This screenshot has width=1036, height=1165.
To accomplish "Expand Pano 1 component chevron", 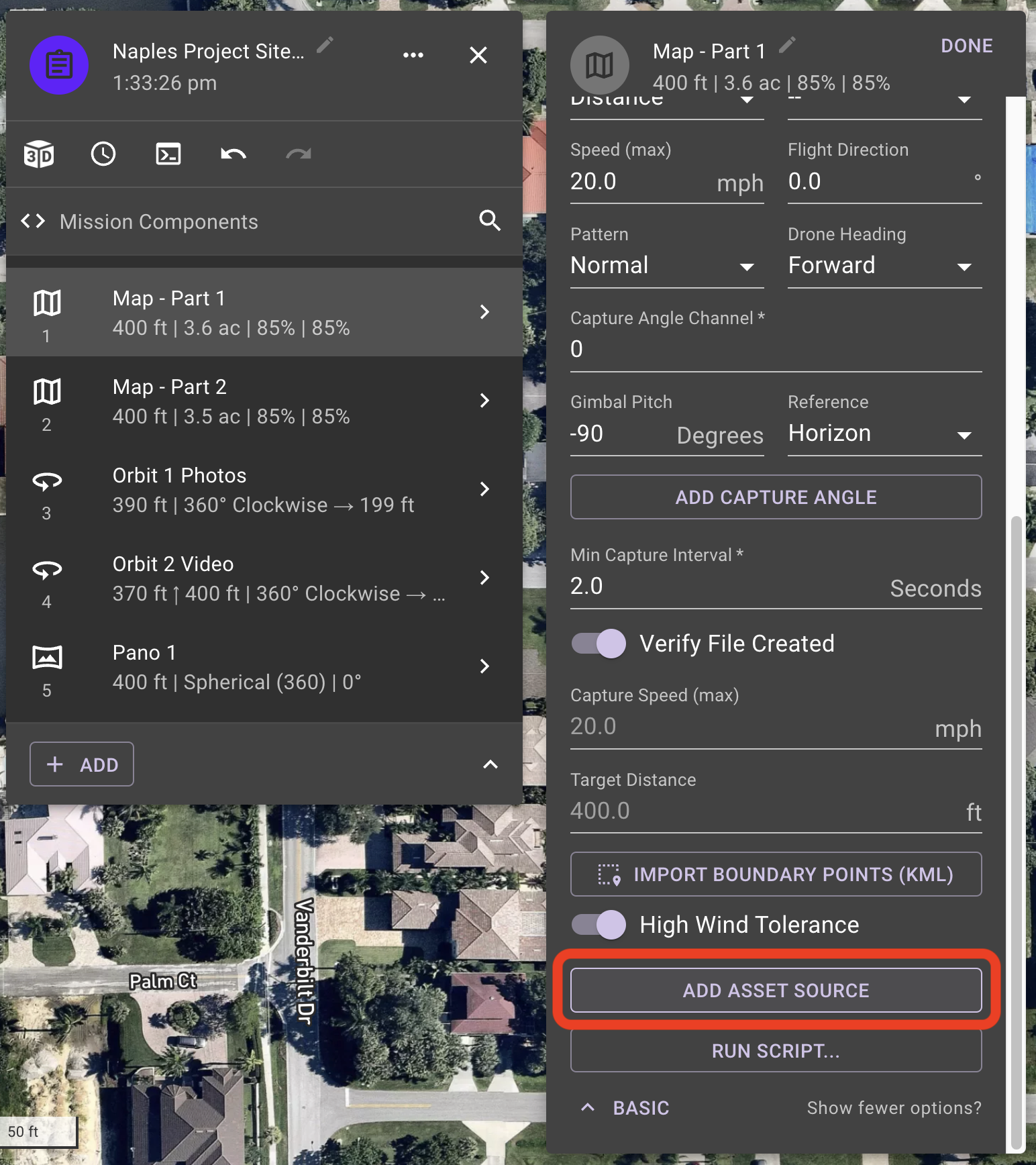I will [484, 666].
